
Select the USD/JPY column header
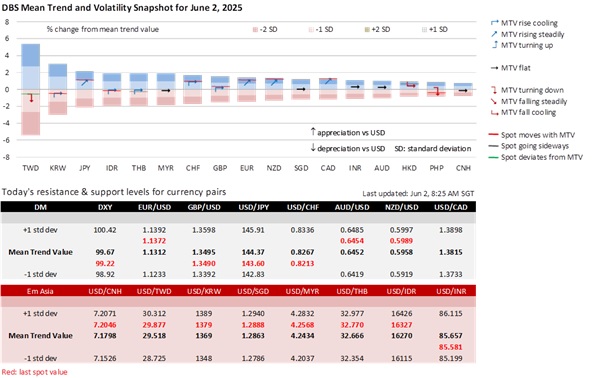[253, 207]
